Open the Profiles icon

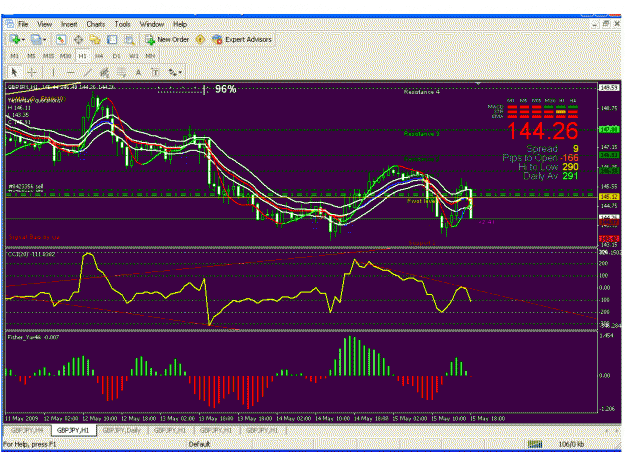[36, 39]
